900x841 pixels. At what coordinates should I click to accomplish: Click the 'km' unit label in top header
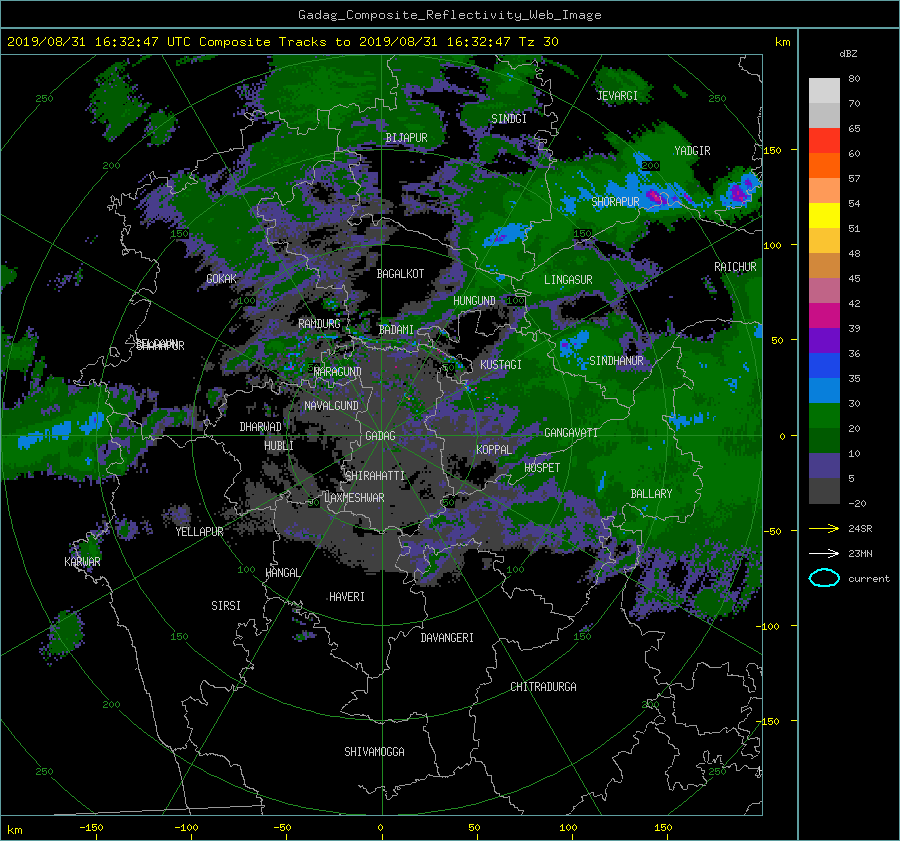pyautogui.click(x=782, y=42)
